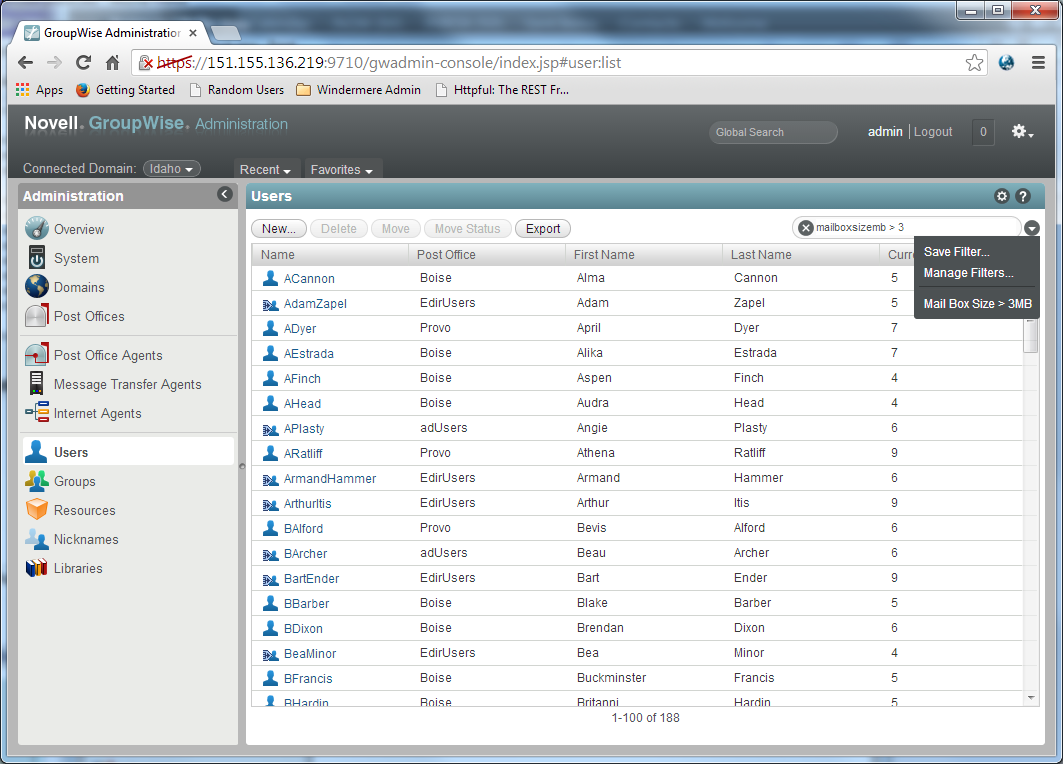Sort by the Post Office column header

click(x=486, y=255)
